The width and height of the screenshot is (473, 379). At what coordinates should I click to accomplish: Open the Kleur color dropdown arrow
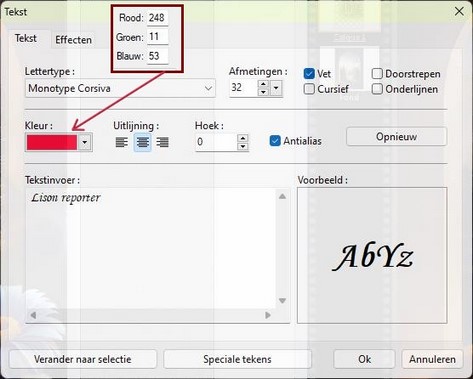coord(85,142)
